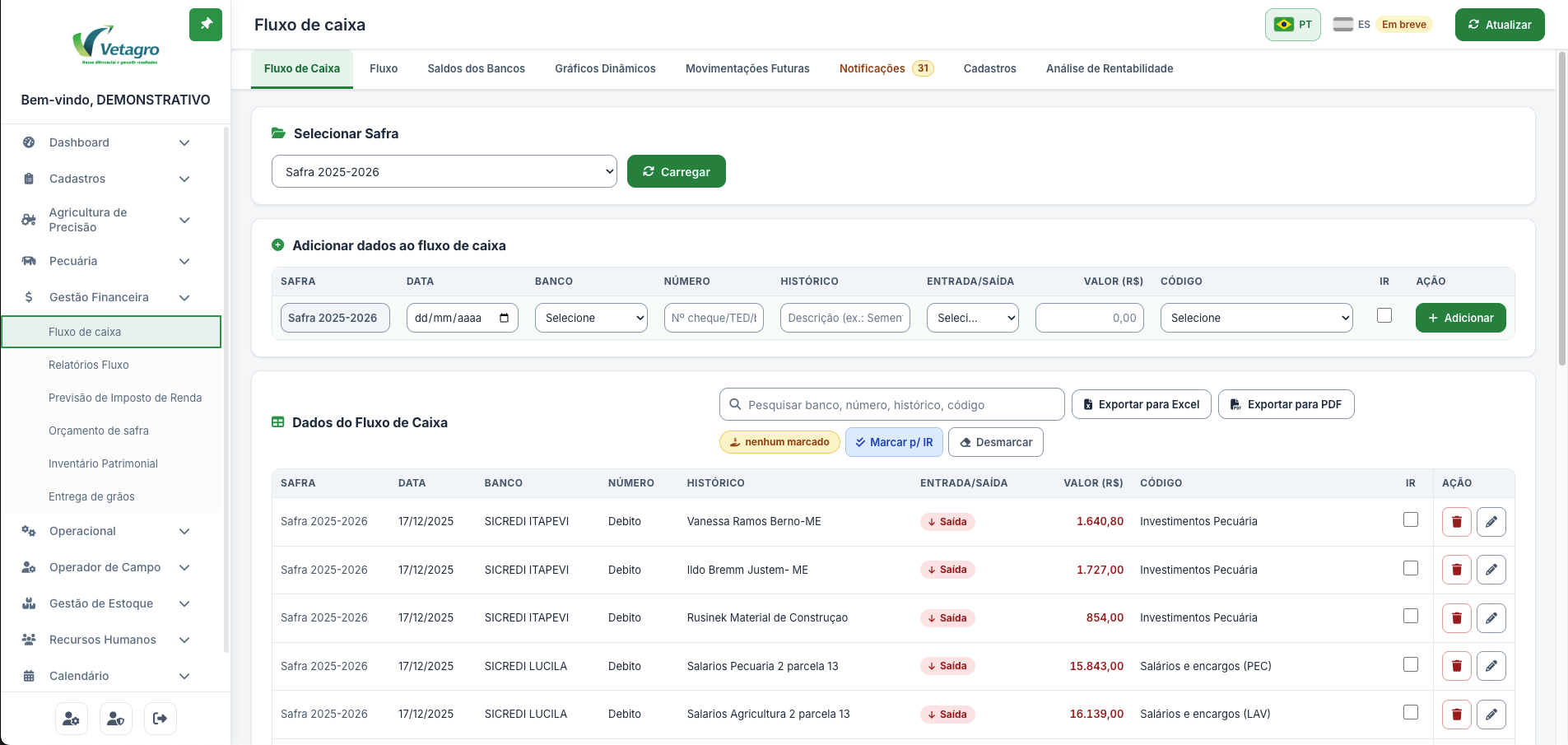Click Exportar para Excel
Viewport: 1568px width, 745px height.
coord(1142,404)
